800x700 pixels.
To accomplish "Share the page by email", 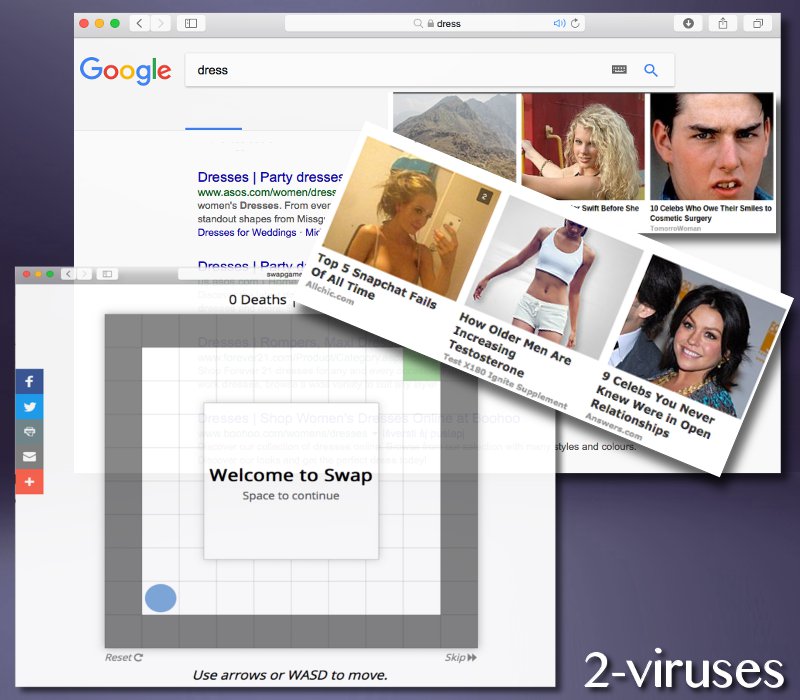I will coord(30,457).
